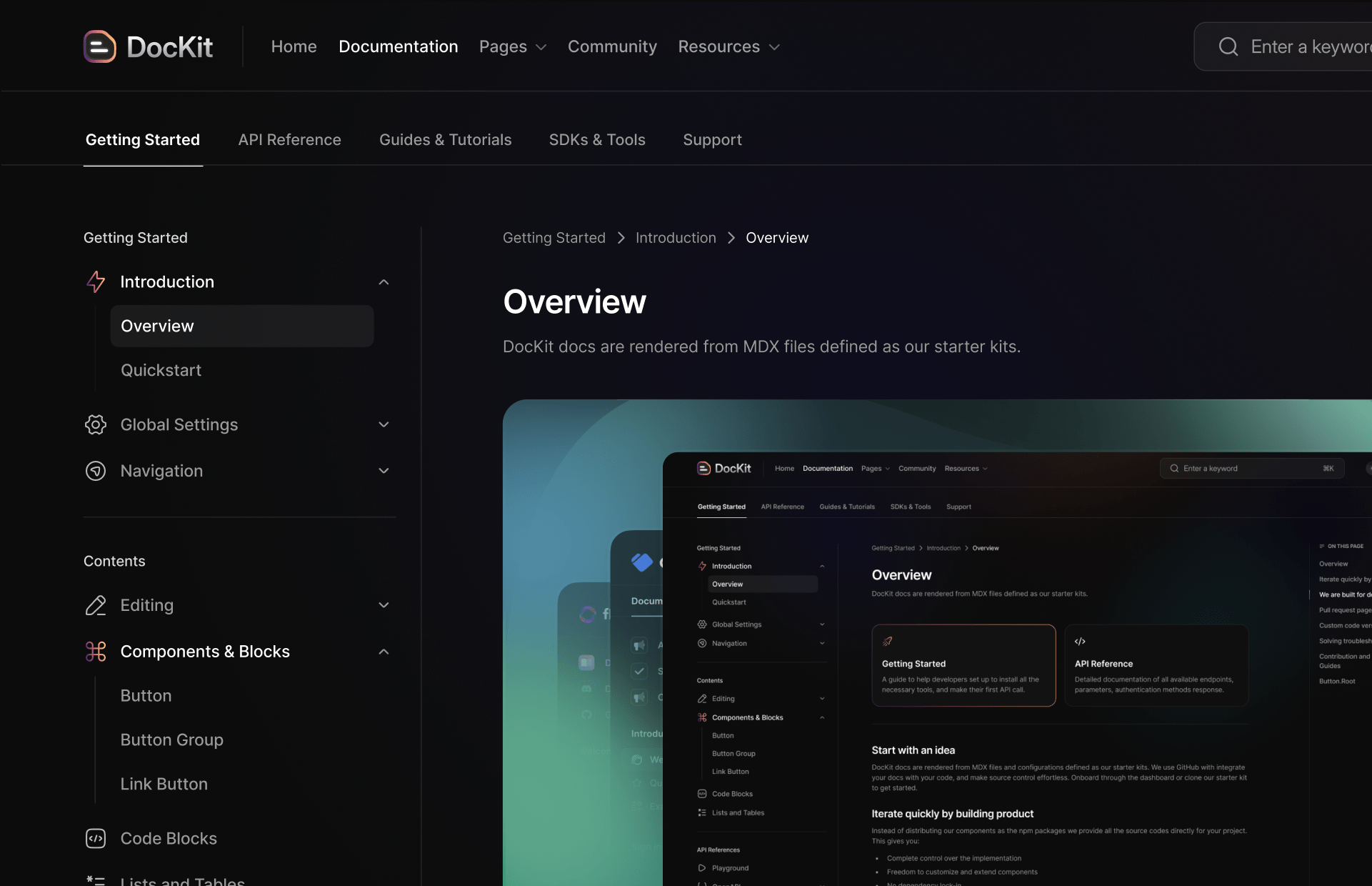Switch to the API Reference tab
This screenshot has width=1372, height=886.
click(289, 139)
